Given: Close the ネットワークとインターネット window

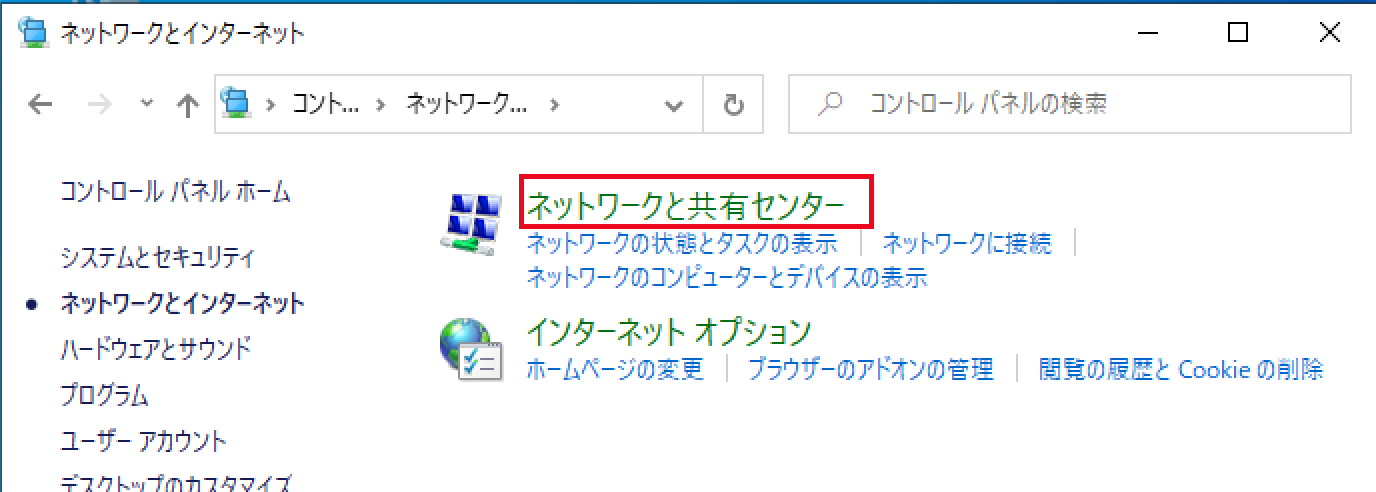Looking at the screenshot, I should (x=1330, y=33).
